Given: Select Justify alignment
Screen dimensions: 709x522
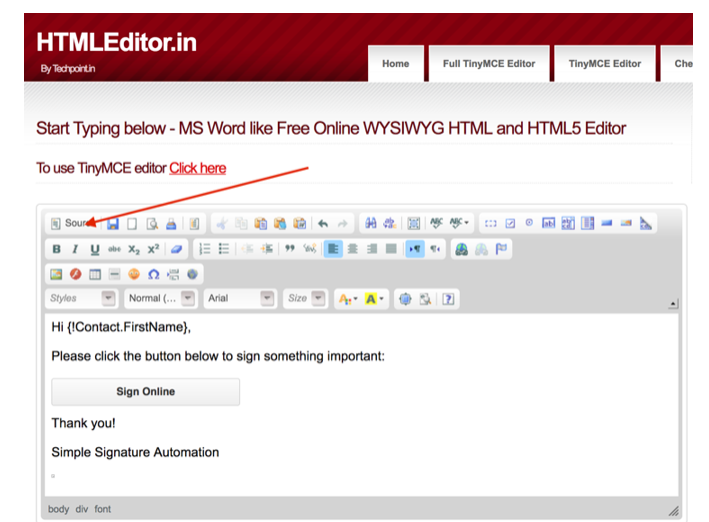Looking at the screenshot, I should 392,249.
